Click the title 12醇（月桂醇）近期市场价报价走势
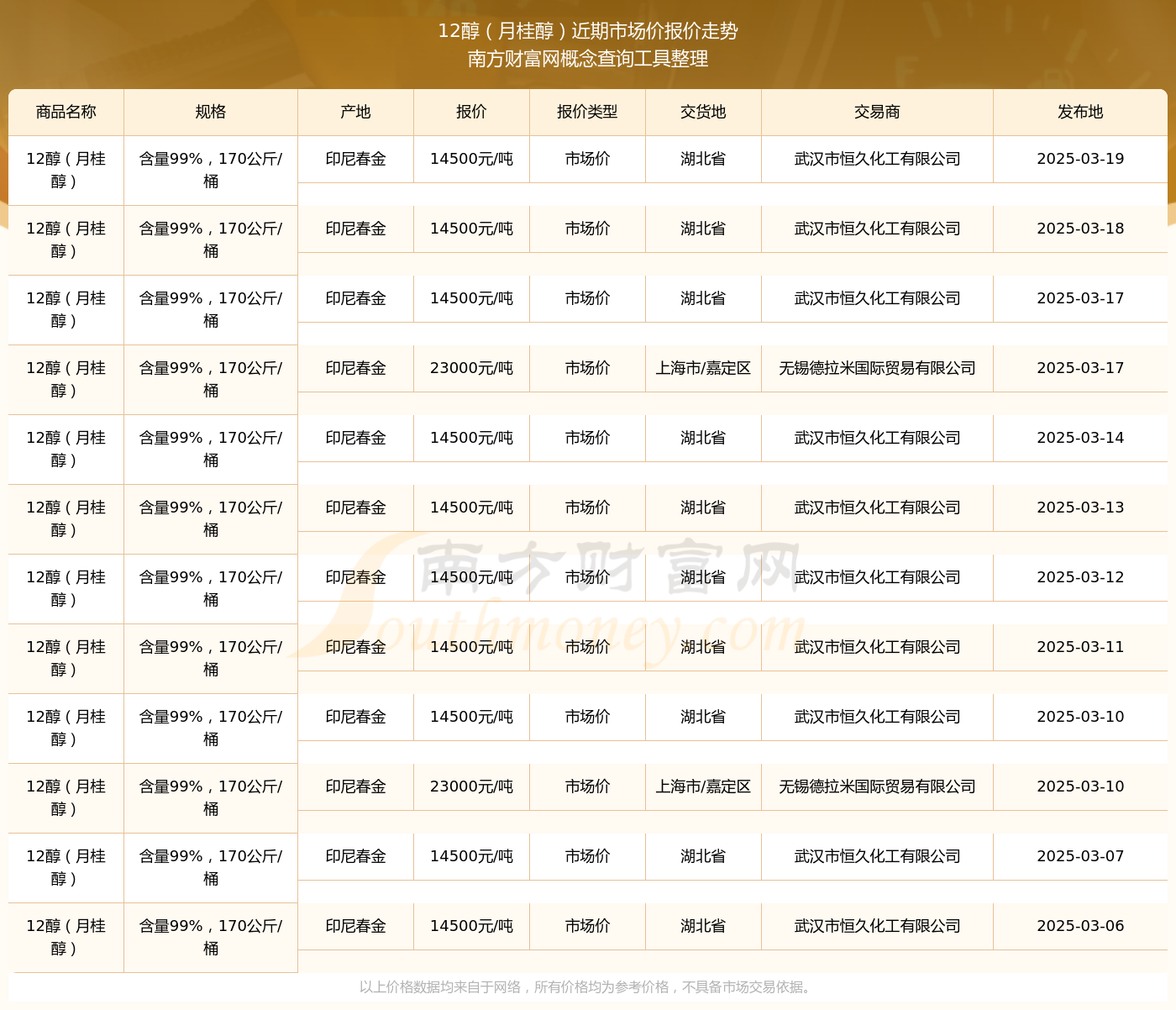Screen dimensions: 1176x1010 (588, 31)
